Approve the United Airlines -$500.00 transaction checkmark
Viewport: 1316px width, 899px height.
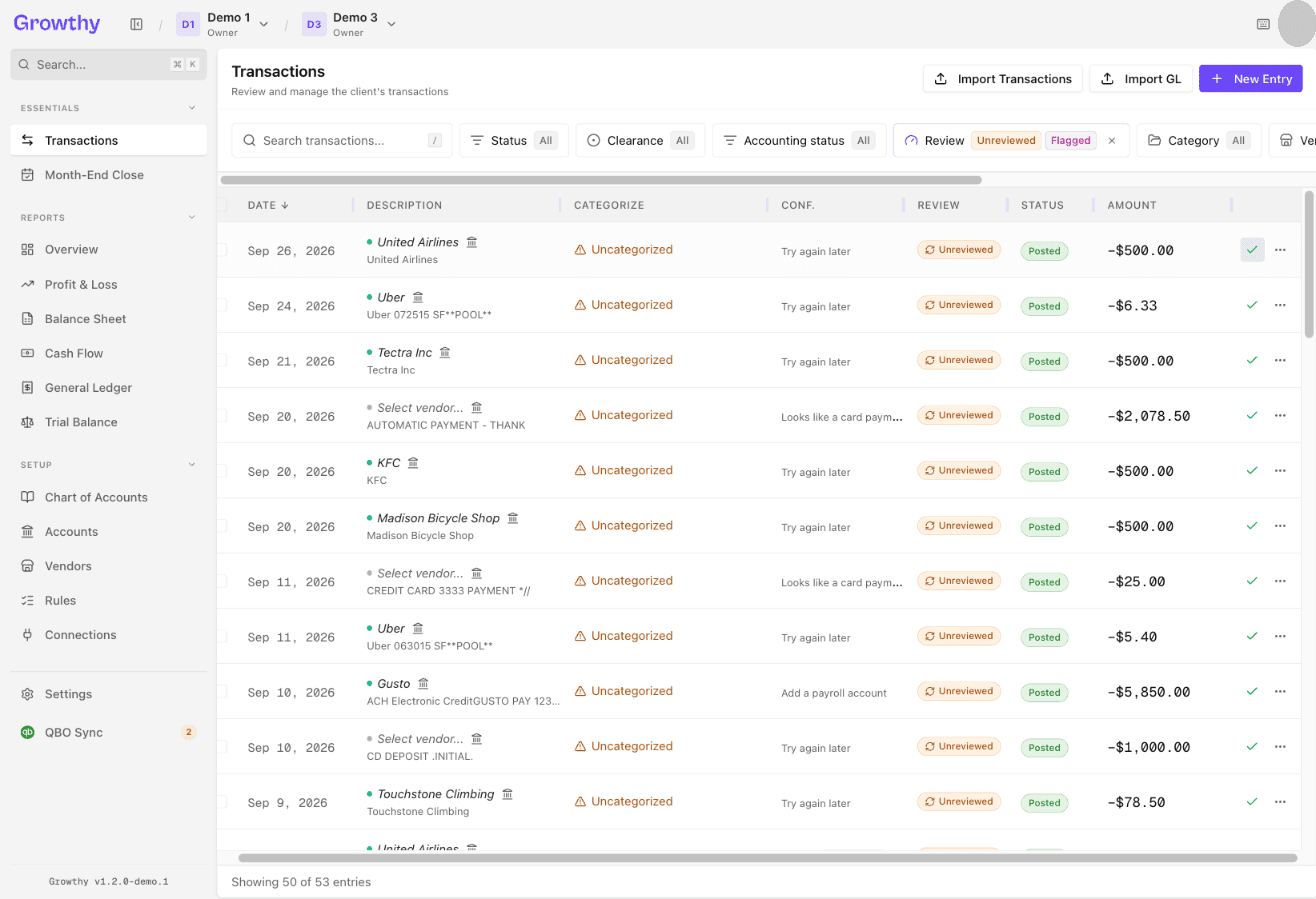[1252, 250]
